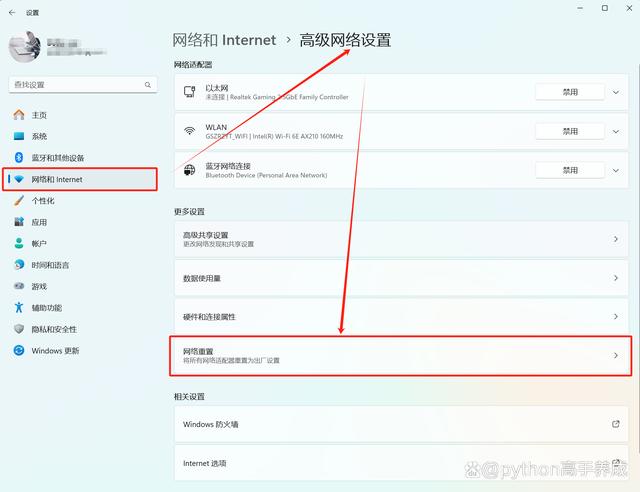Click the 系统 display icon
640x492 pixels.
tap(19, 136)
